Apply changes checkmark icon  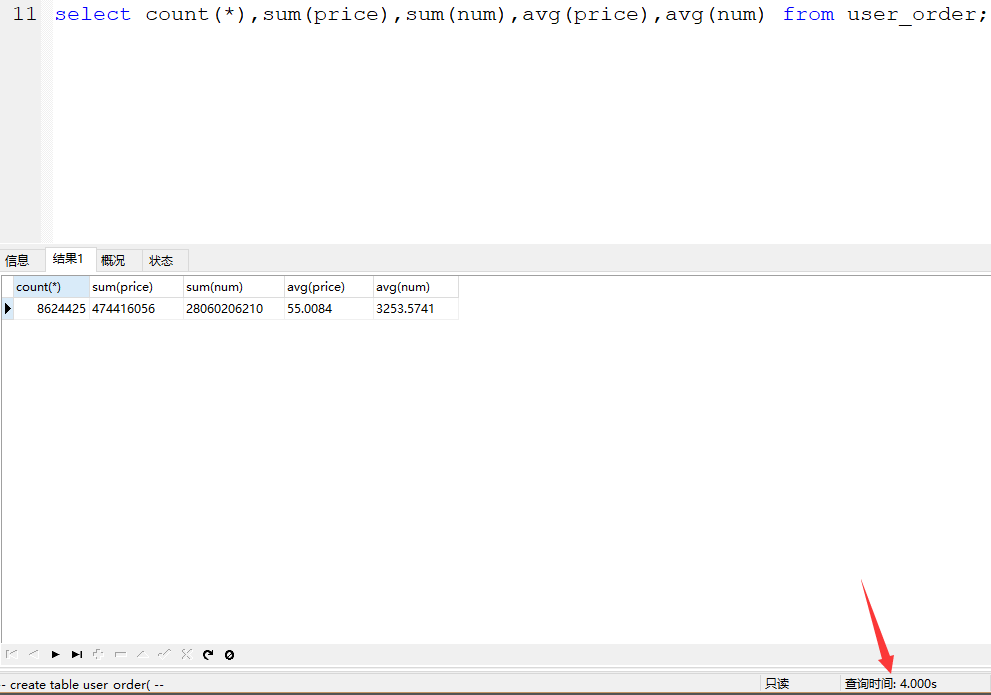tap(164, 655)
